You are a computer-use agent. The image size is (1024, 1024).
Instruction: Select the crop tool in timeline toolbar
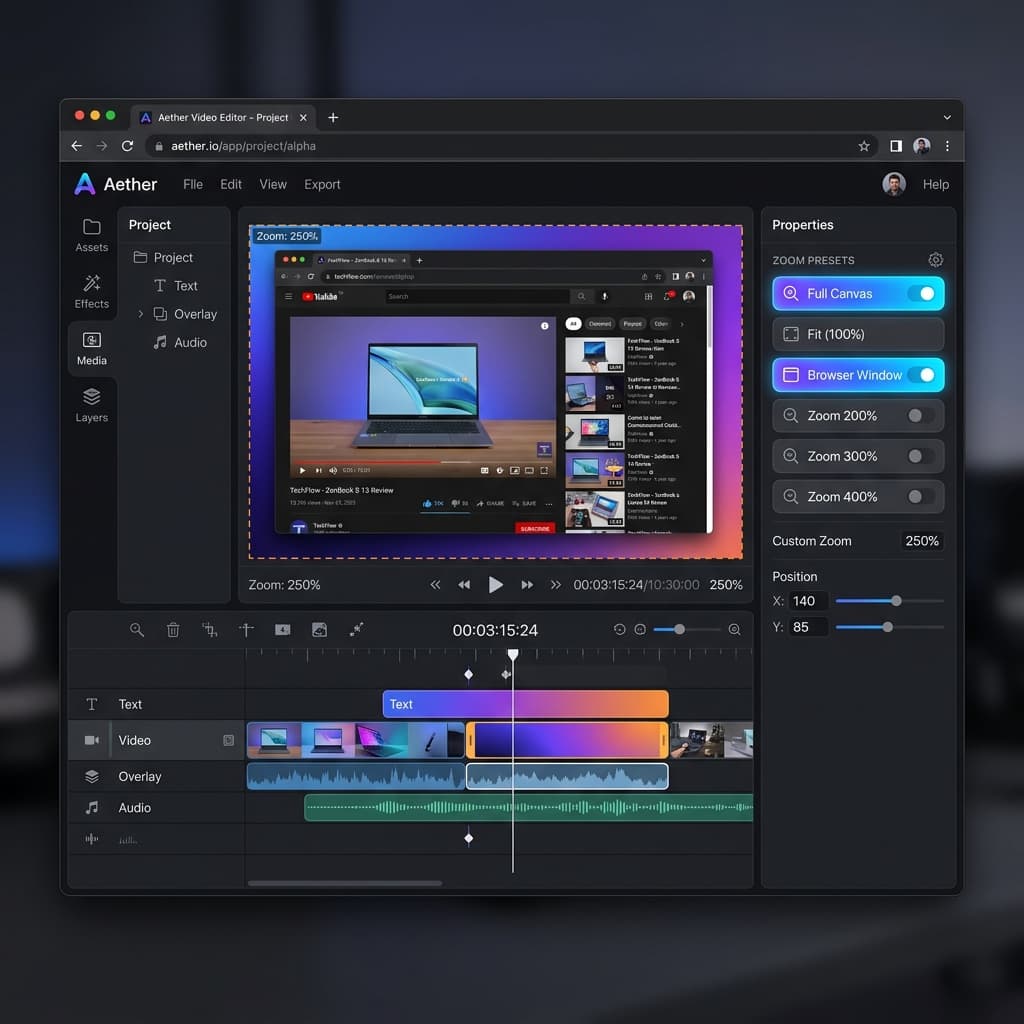[210, 630]
